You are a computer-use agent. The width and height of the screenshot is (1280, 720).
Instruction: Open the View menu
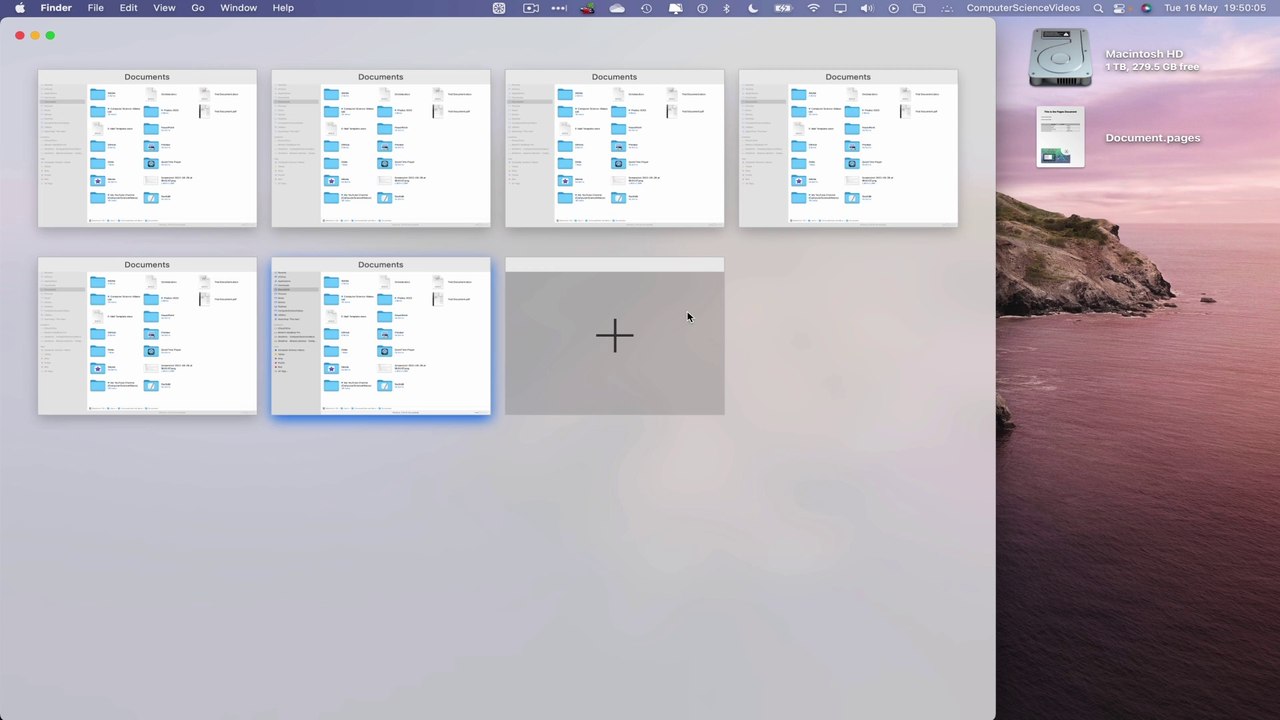click(x=164, y=8)
